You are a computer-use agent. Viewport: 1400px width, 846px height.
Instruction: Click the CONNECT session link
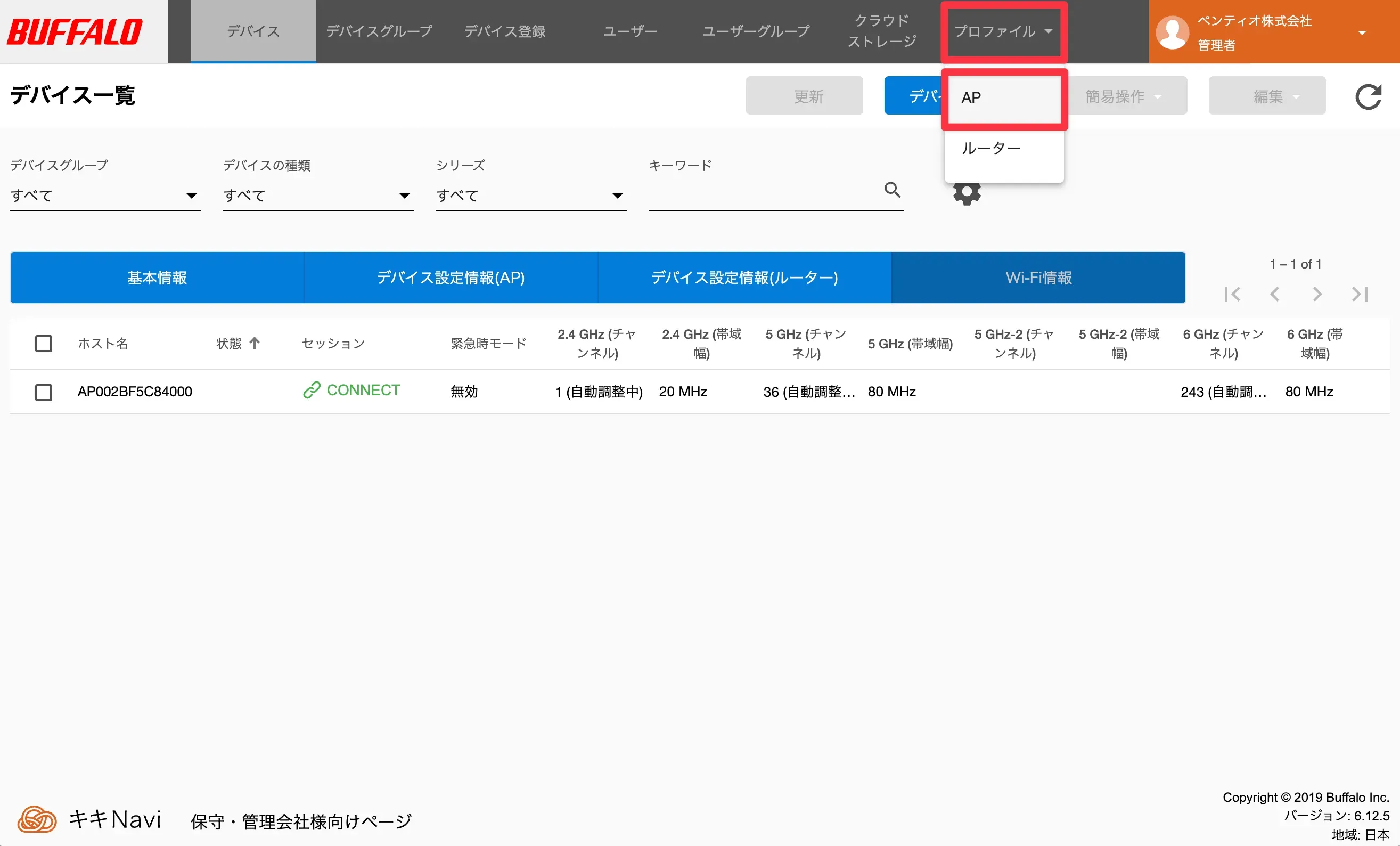click(353, 391)
